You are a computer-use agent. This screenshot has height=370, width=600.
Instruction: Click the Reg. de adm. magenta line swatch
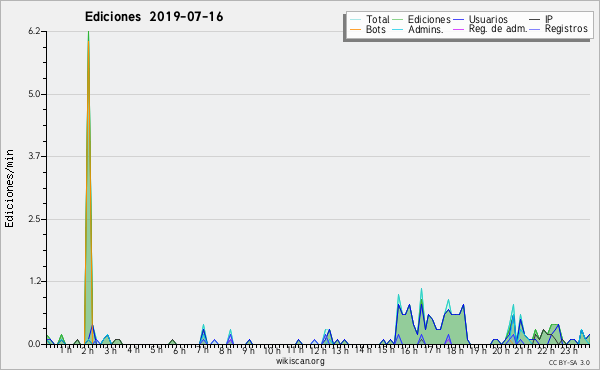click(458, 29)
